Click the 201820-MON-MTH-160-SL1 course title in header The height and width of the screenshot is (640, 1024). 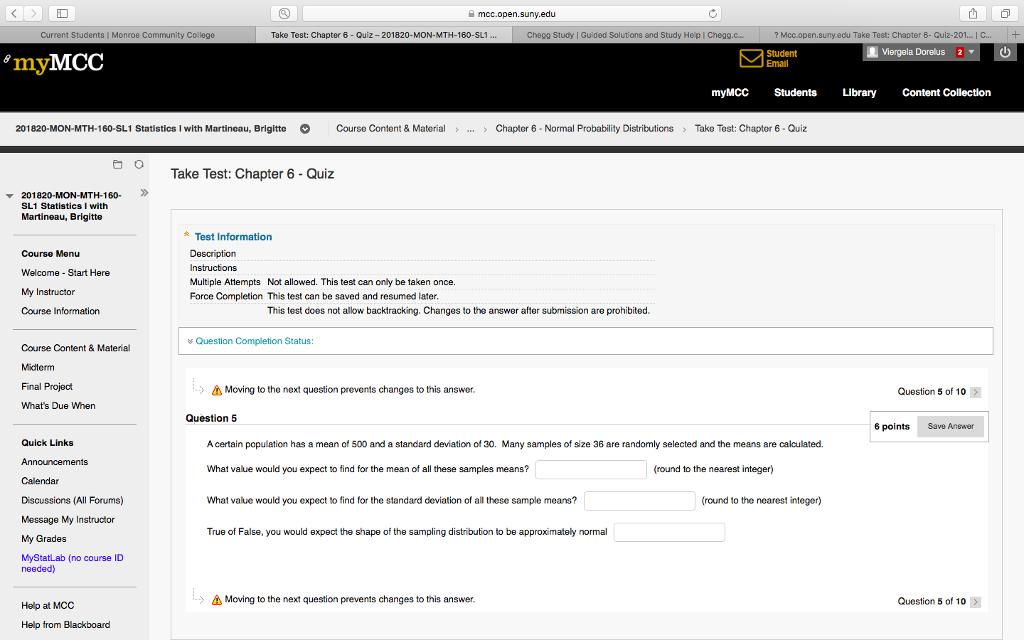point(151,129)
